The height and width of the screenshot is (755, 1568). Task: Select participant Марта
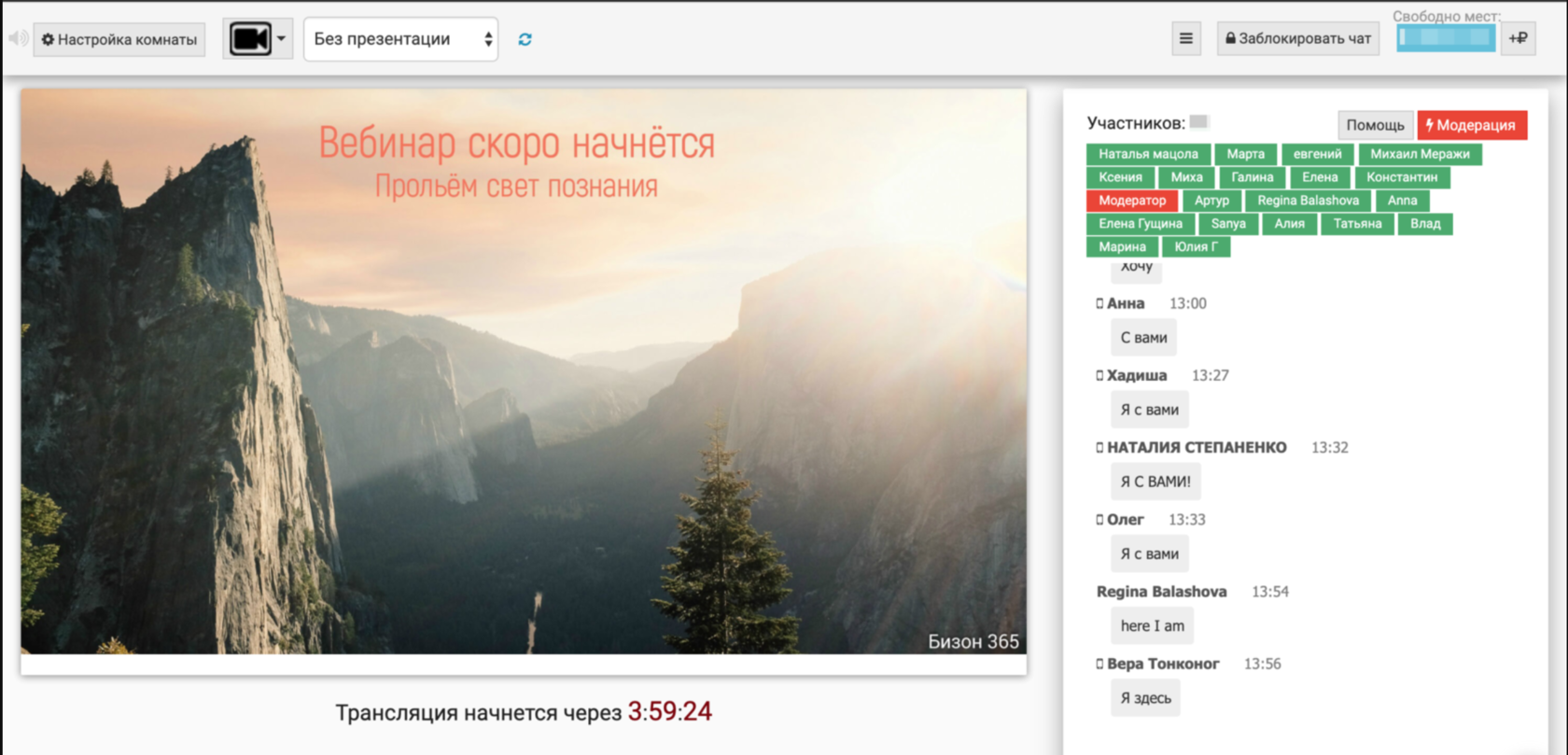pyautogui.click(x=1245, y=154)
